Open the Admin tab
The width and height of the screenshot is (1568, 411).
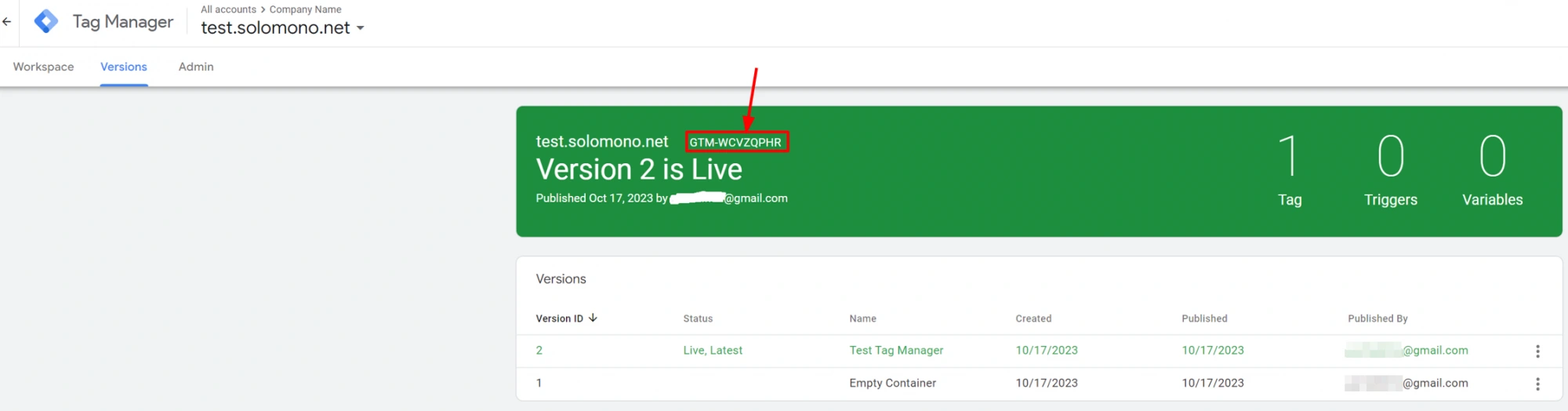196,67
